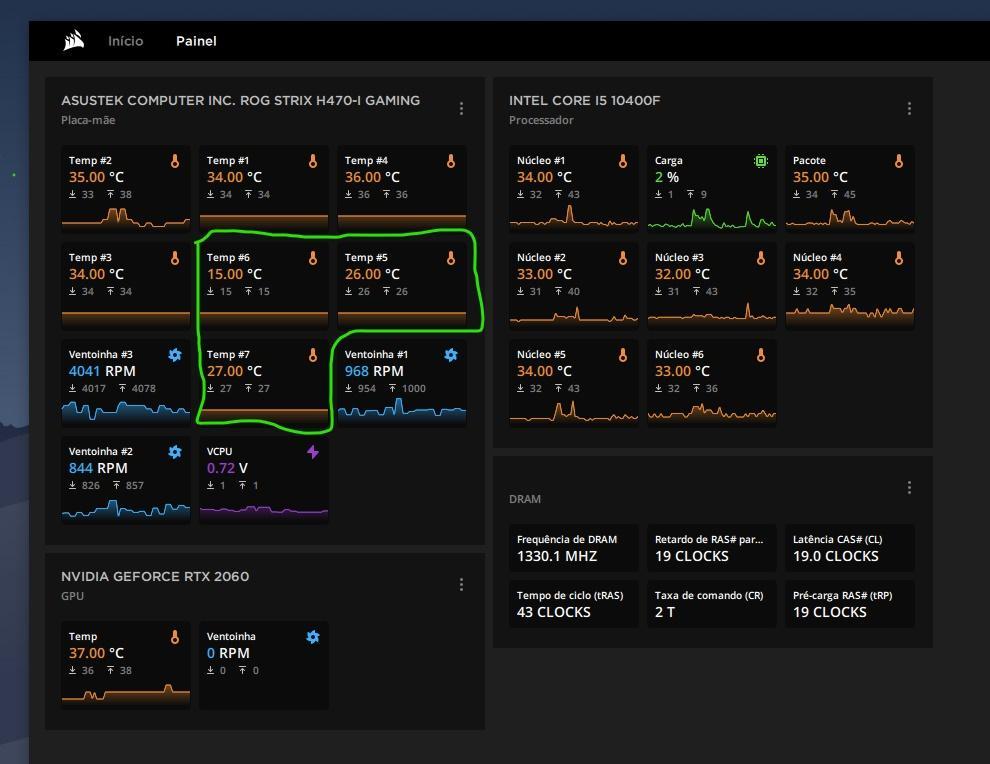Click thermometer icon on Núcleo #5 card
This screenshot has width=990, height=764.
[x=623, y=355]
